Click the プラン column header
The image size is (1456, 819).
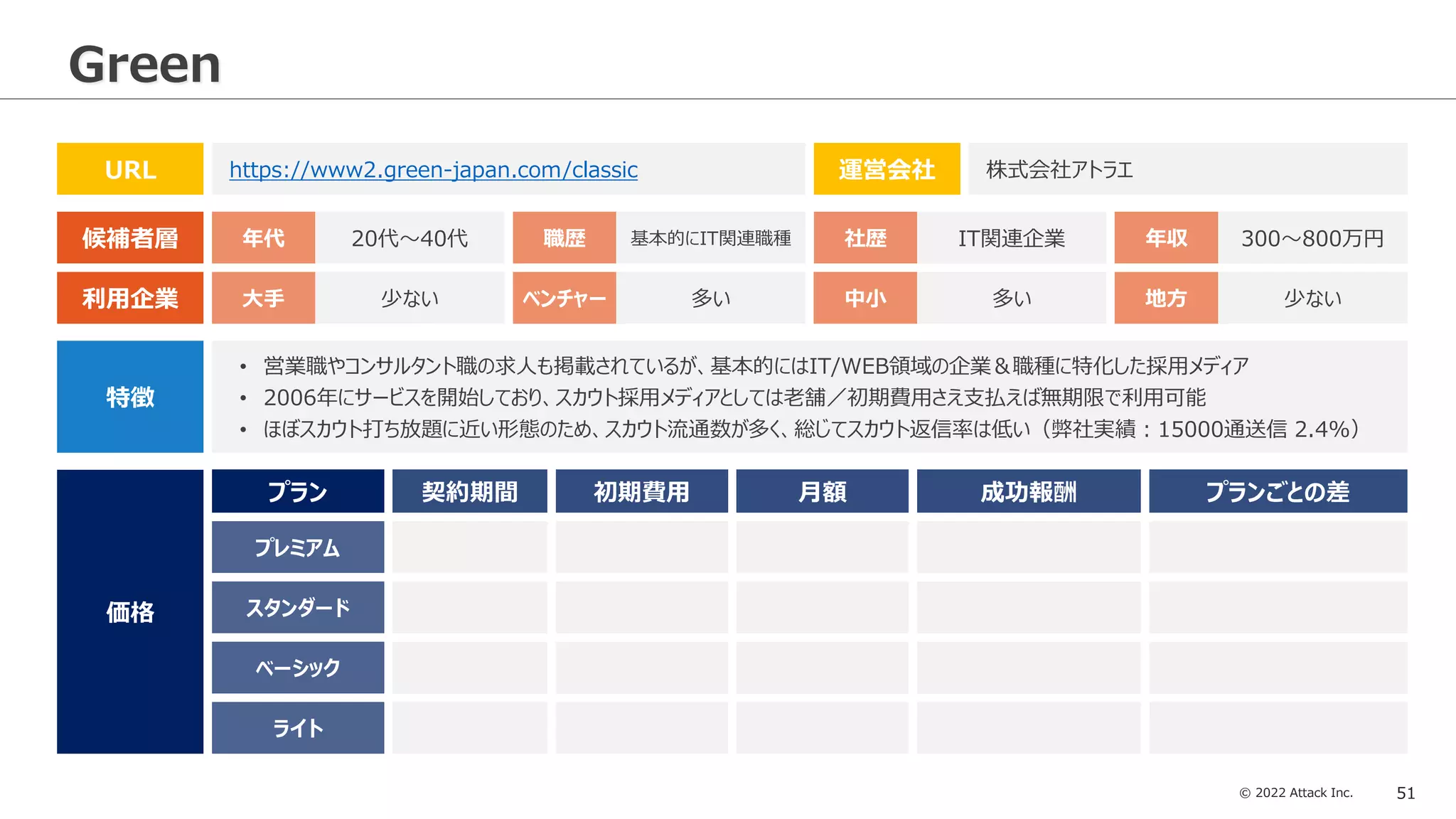click(x=298, y=491)
